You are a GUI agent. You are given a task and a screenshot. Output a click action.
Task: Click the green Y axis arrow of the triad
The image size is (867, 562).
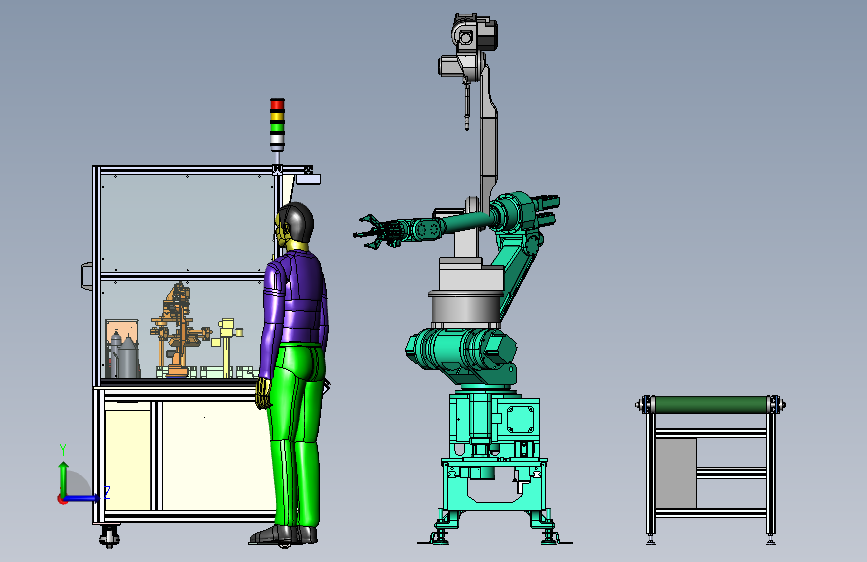pos(64,477)
